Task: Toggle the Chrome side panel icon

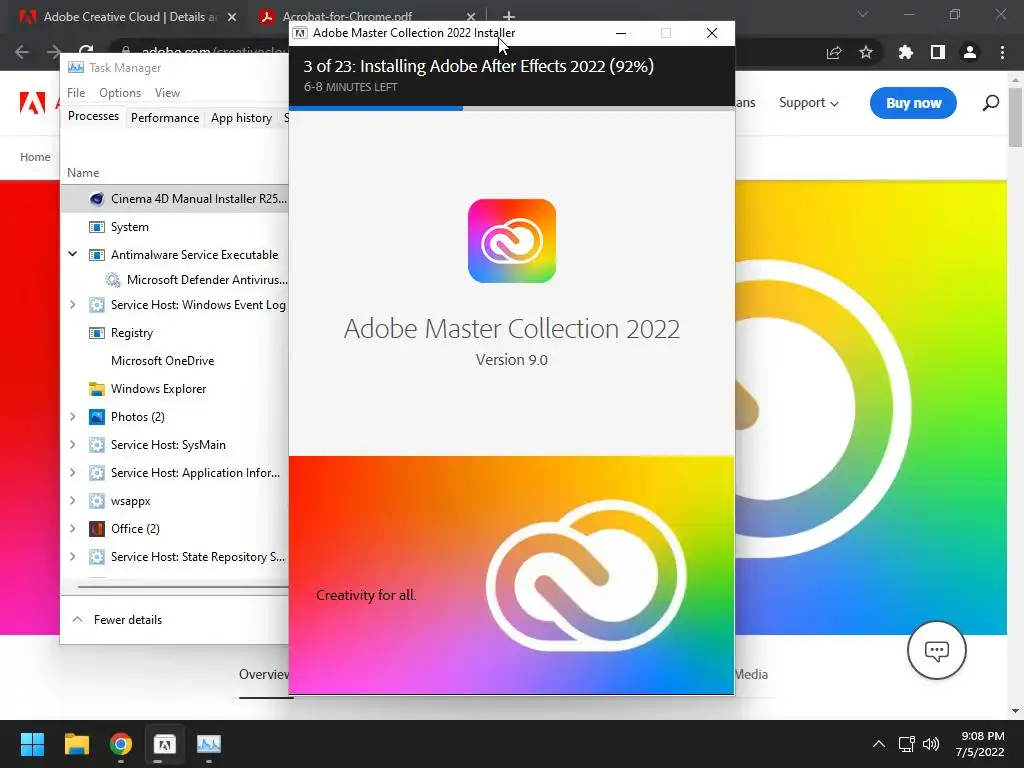Action: point(938,52)
